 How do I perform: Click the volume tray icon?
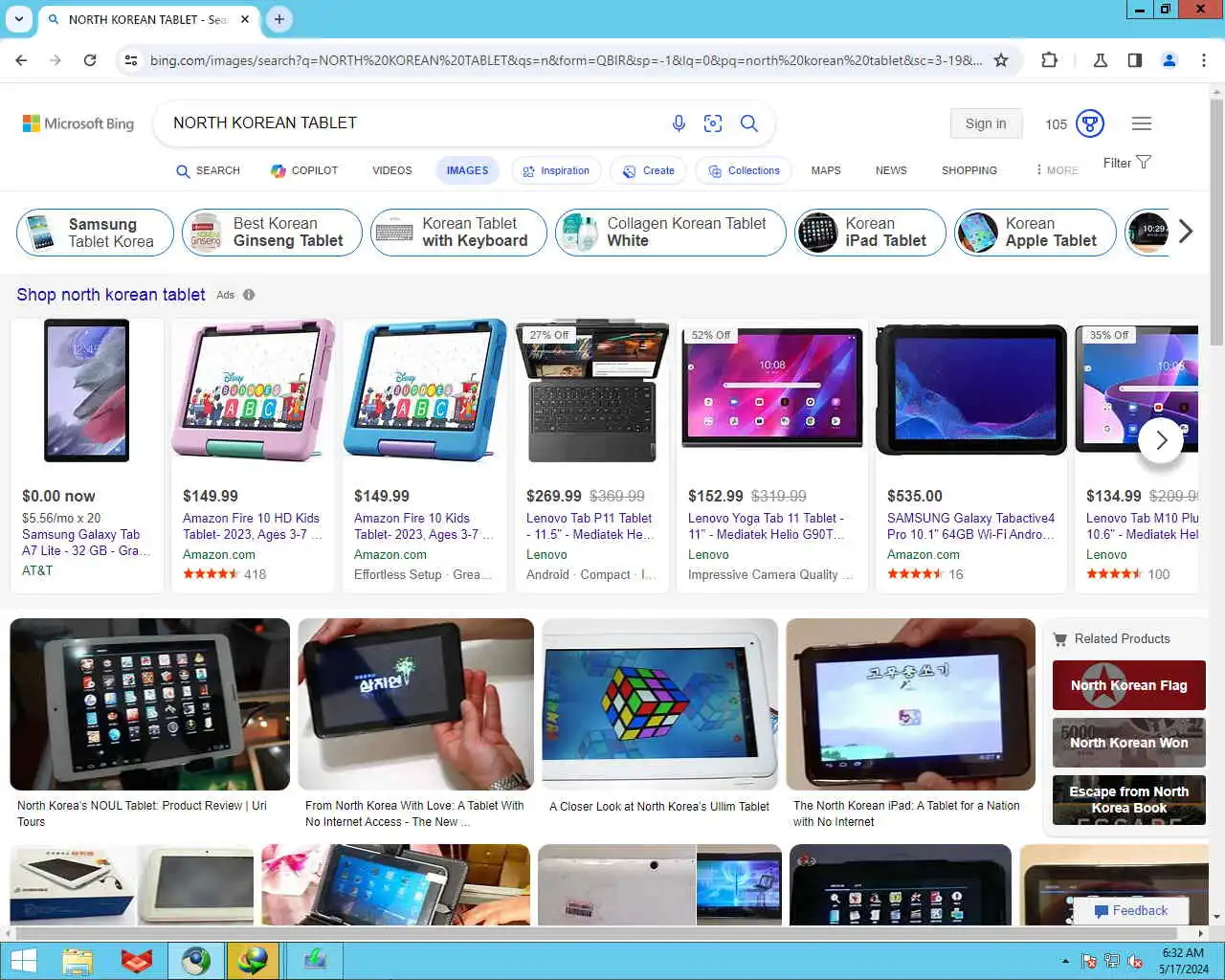pyautogui.click(x=1135, y=961)
